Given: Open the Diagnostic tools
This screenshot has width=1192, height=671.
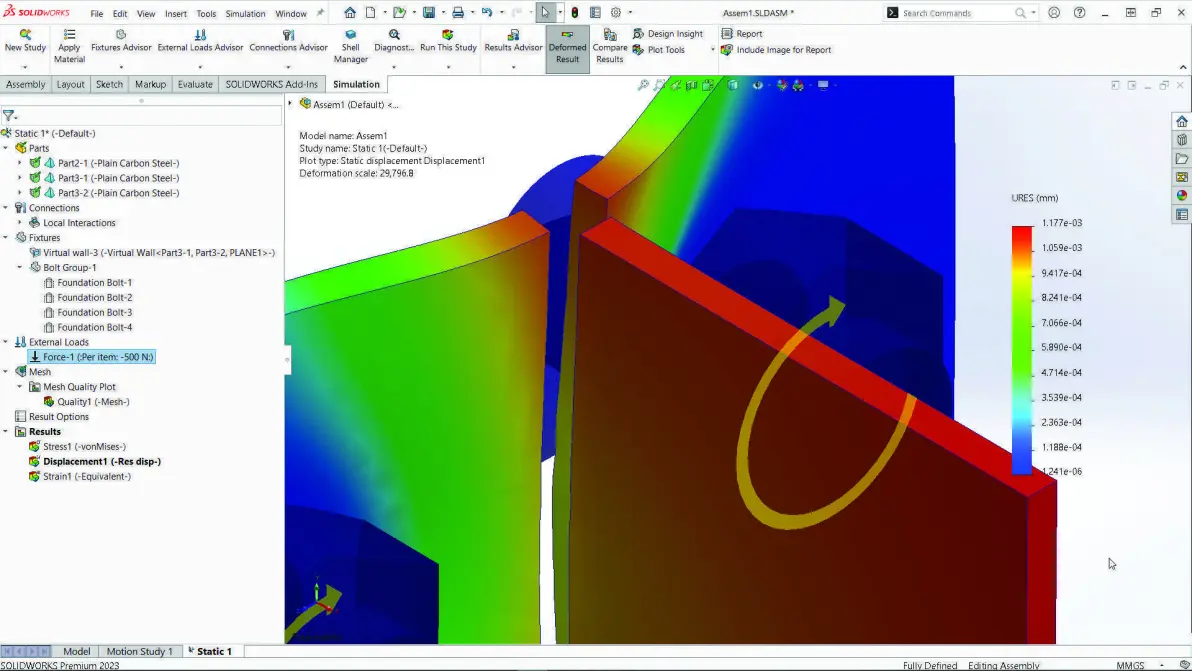Looking at the screenshot, I should [394, 40].
